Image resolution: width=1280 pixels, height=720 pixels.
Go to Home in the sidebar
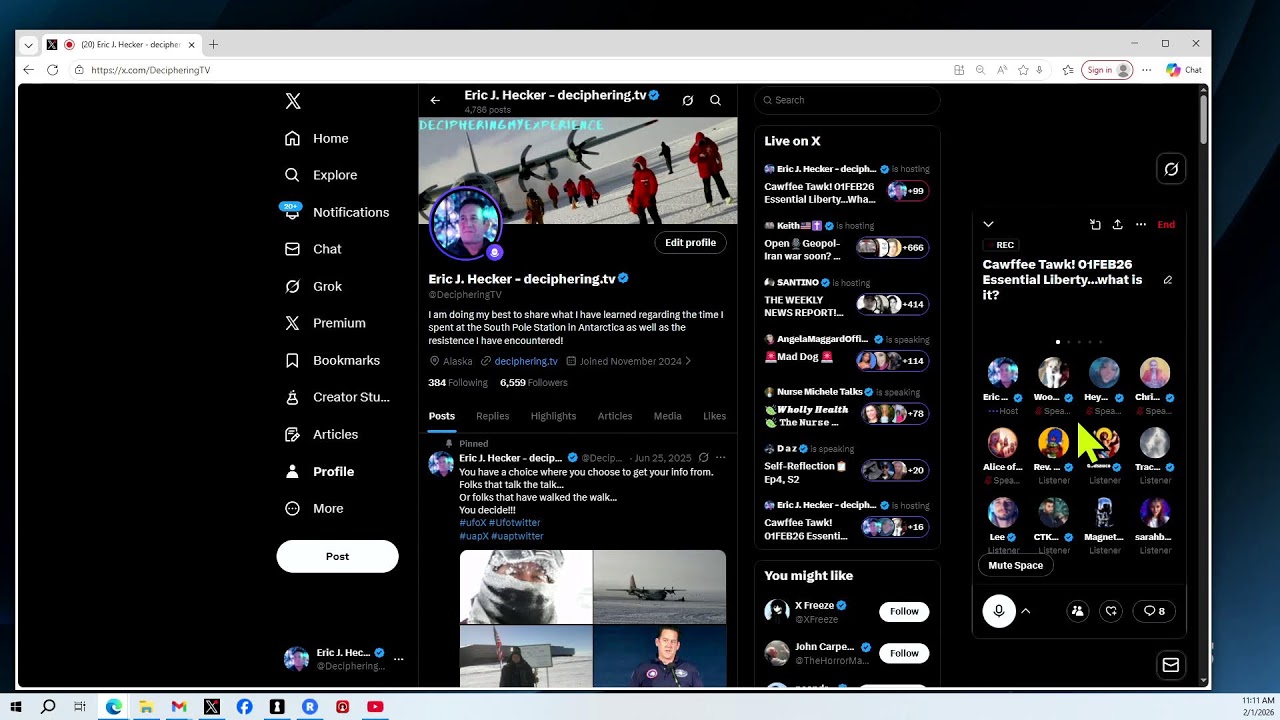317,138
